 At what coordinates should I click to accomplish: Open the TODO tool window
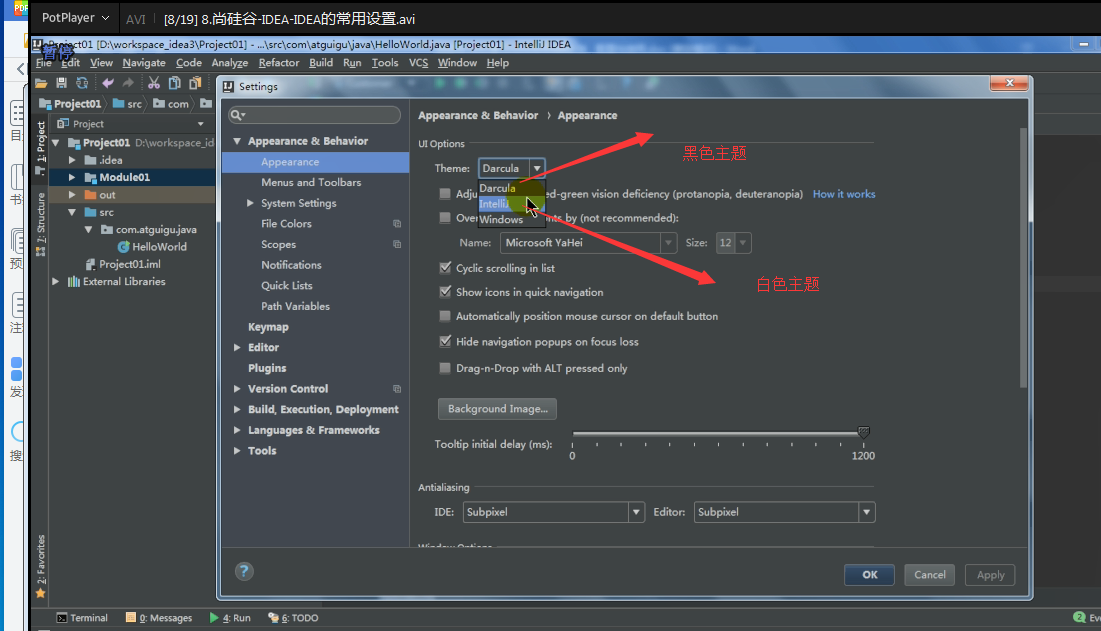tap(293, 618)
